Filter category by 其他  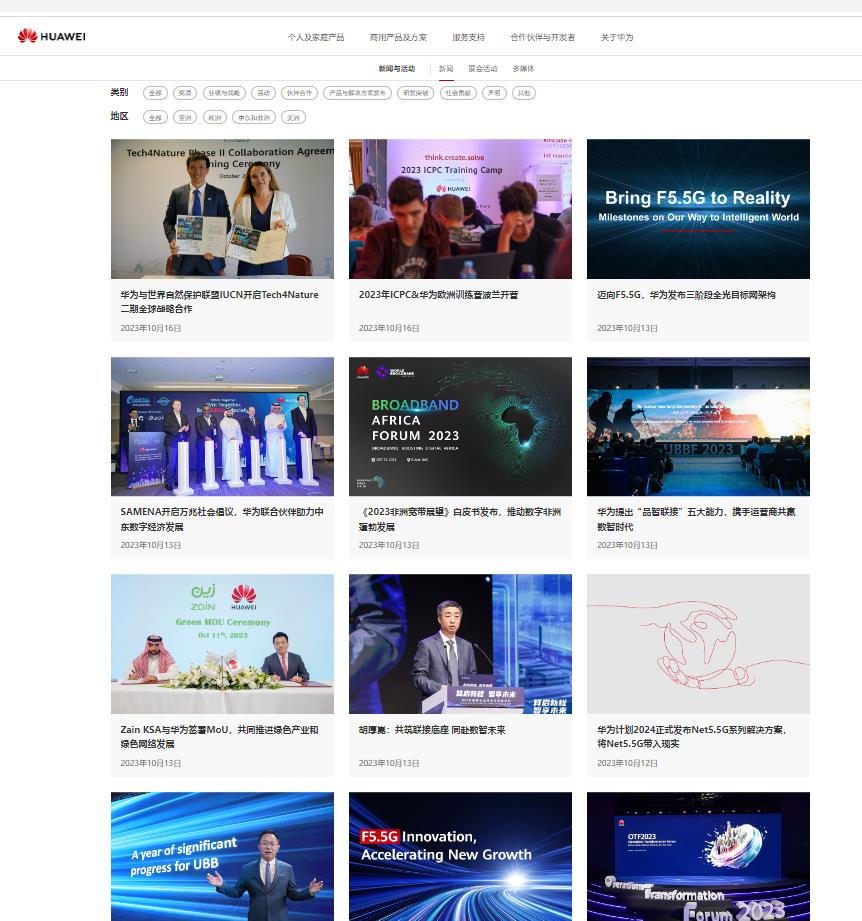tap(524, 93)
